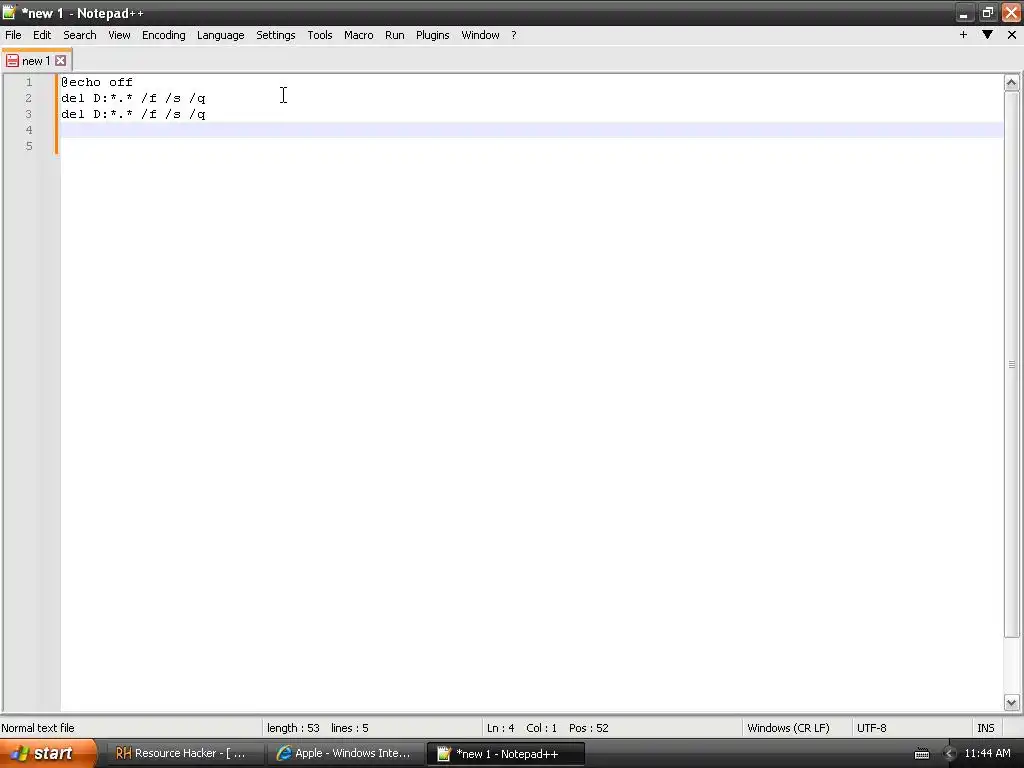The height and width of the screenshot is (768, 1024).
Task: Open the Settings menu
Action: [276, 35]
